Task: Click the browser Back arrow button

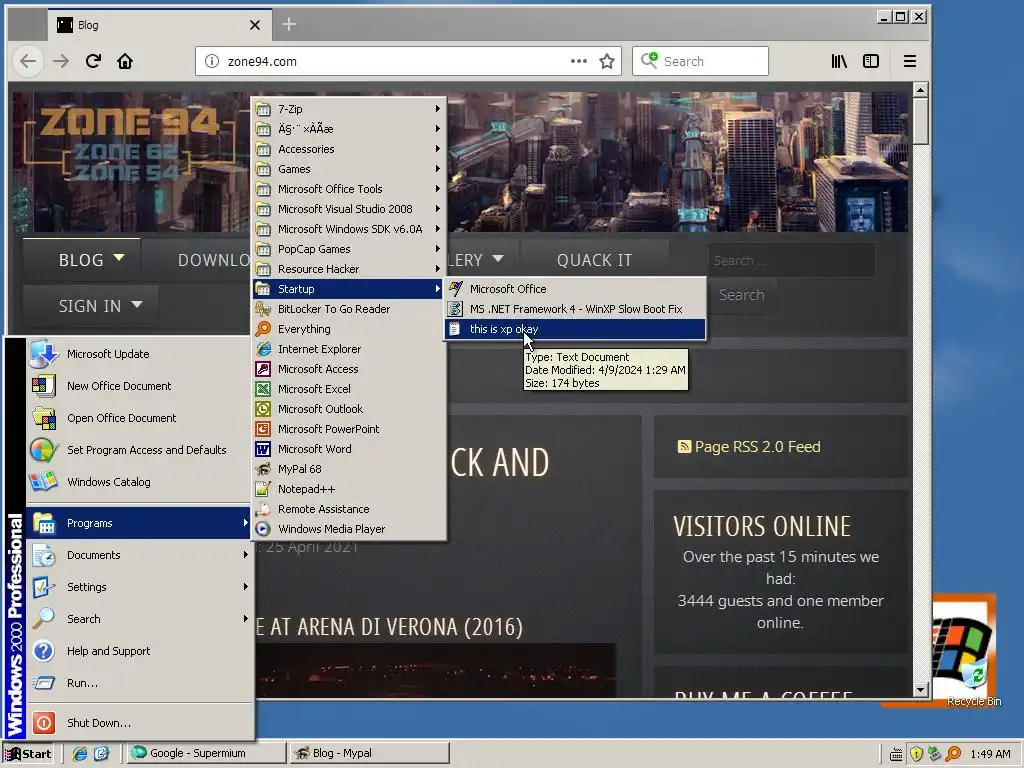Action: click(28, 61)
